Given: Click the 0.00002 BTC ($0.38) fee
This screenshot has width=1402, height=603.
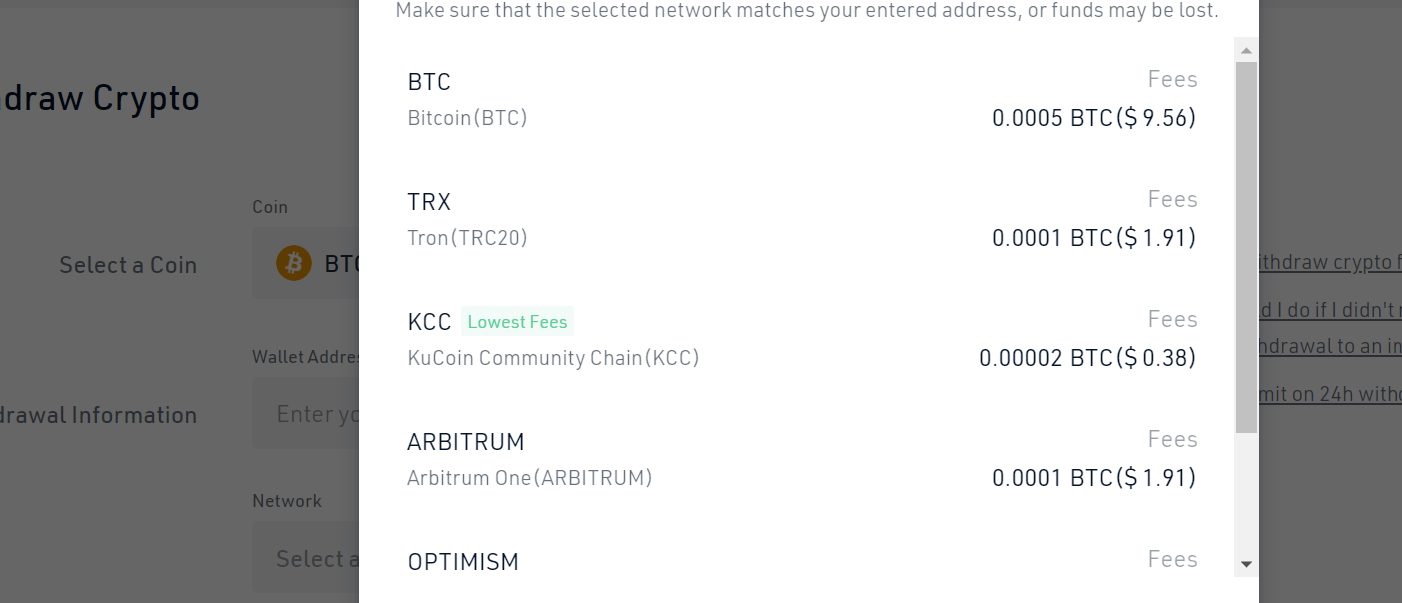Looking at the screenshot, I should pos(1087,358).
